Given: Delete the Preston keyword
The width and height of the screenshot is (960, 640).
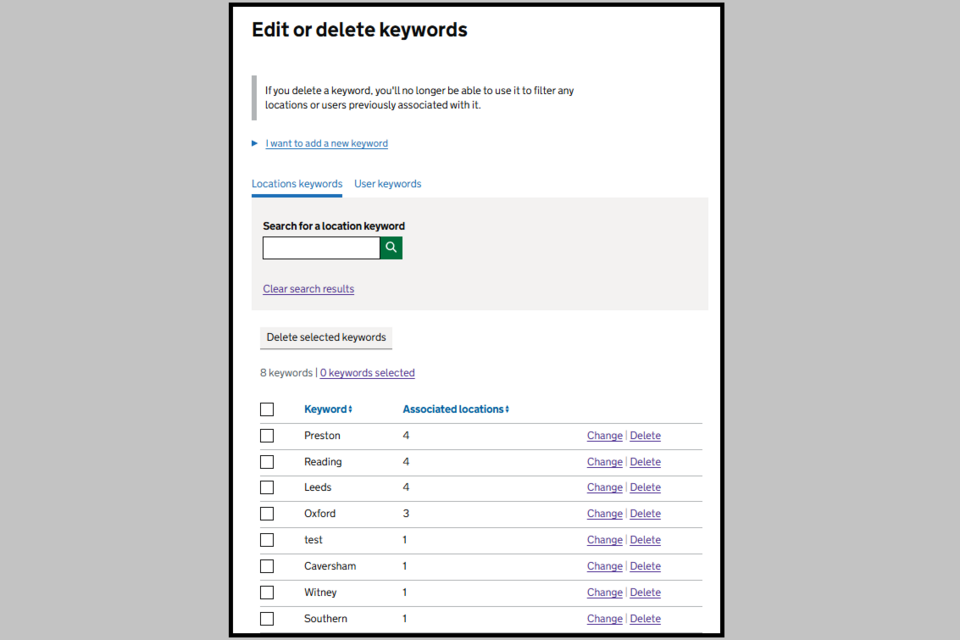Looking at the screenshot, I should click(645, 436).
